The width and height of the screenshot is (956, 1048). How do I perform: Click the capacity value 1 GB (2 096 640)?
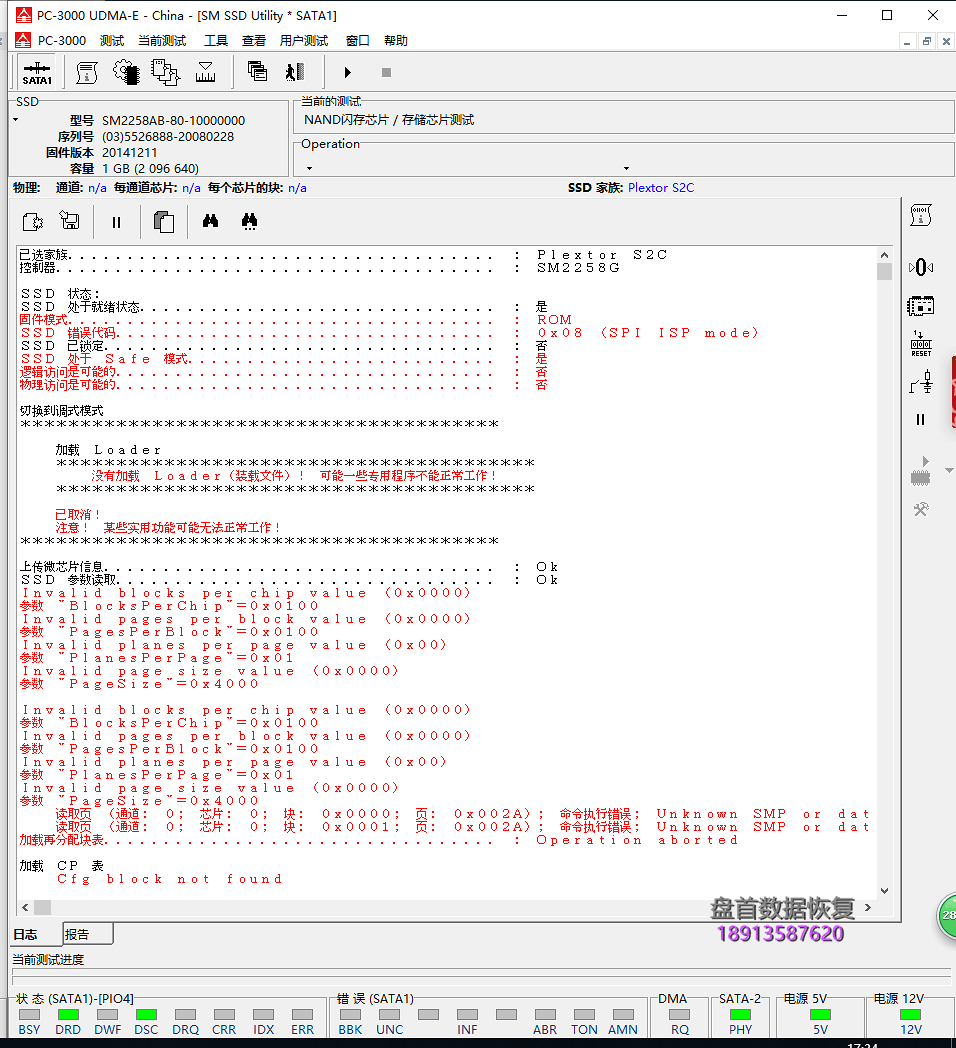pos(150,168)
